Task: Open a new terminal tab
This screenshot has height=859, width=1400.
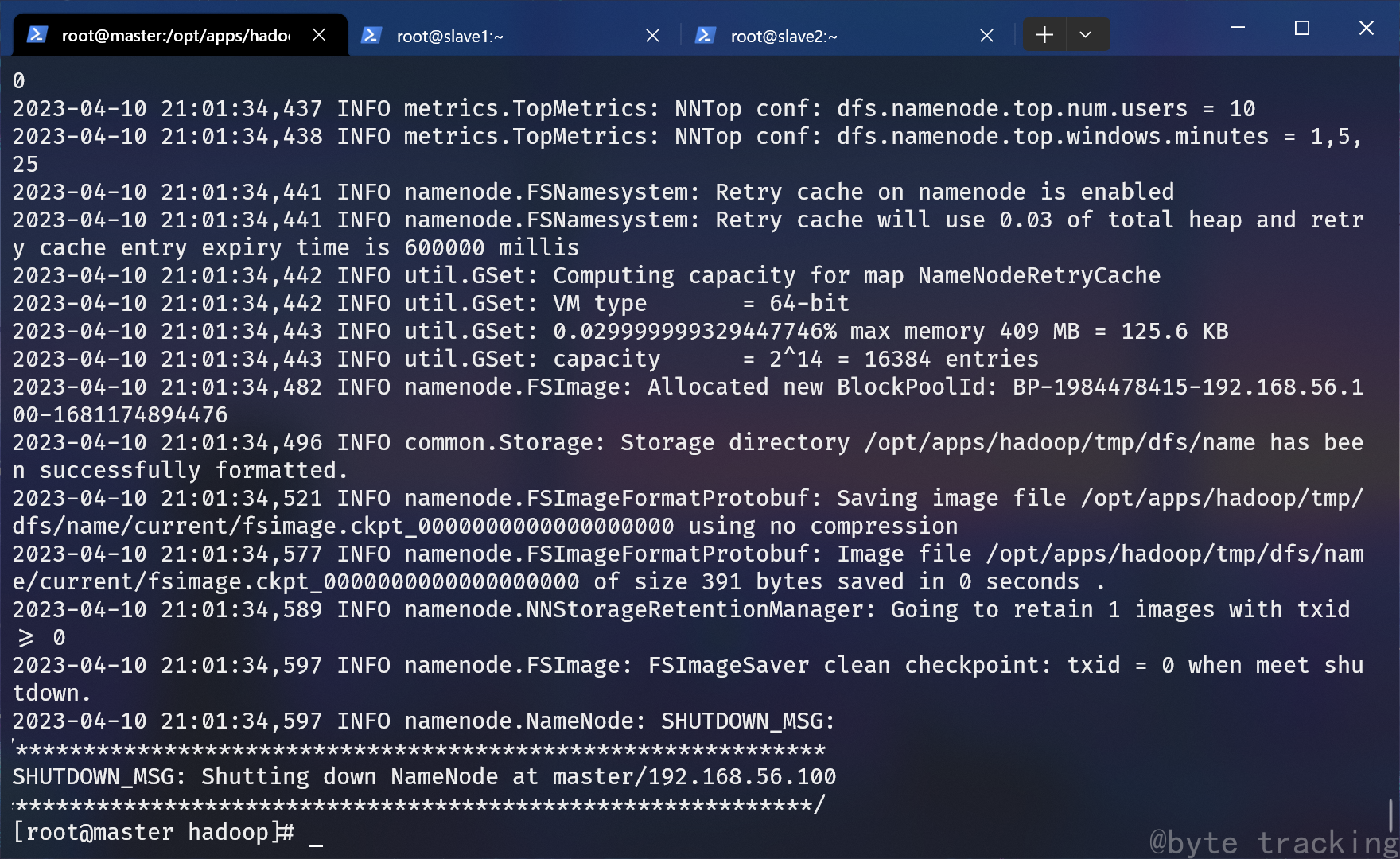Action: point(1044,34)
